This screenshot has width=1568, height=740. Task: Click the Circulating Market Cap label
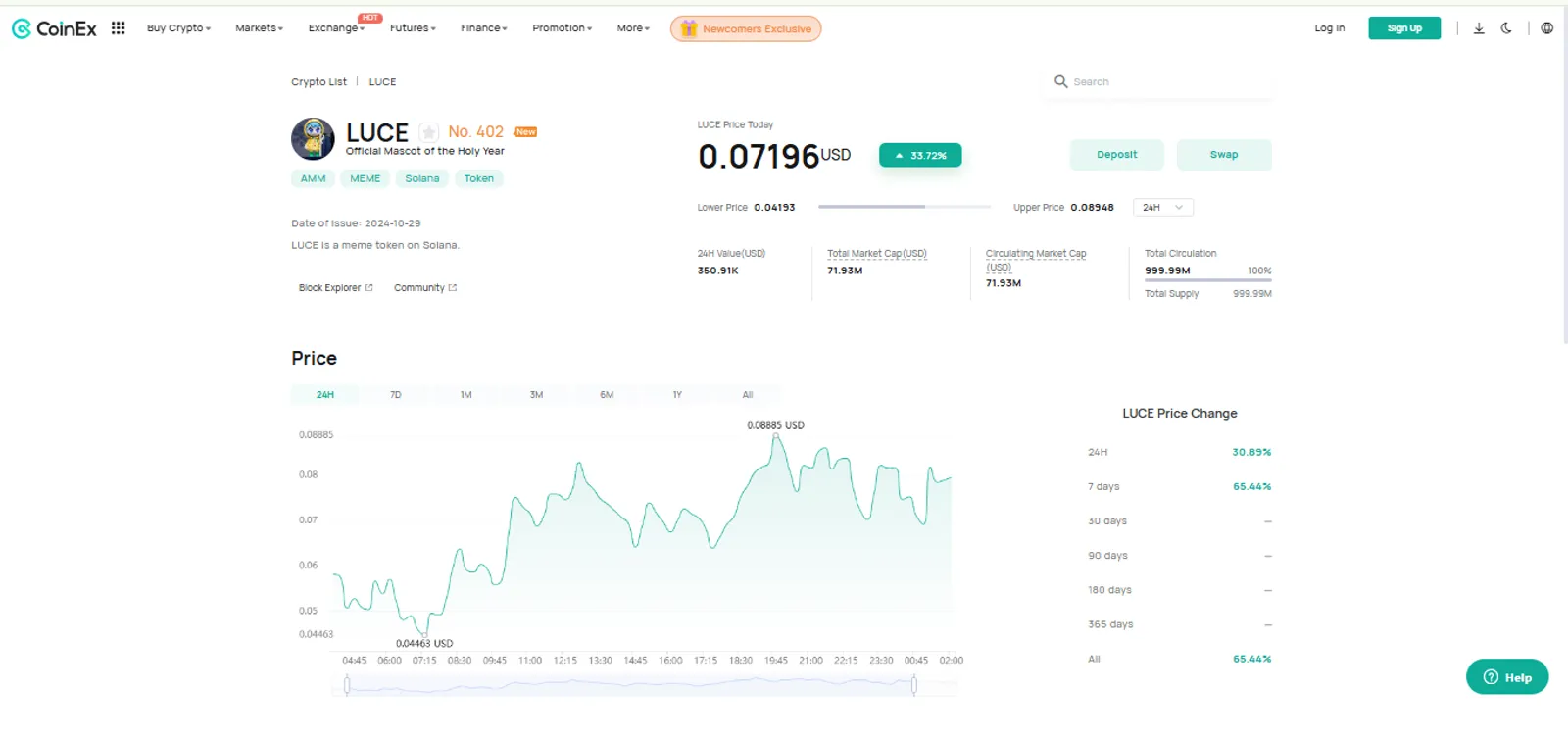[x=1036, y=260]
